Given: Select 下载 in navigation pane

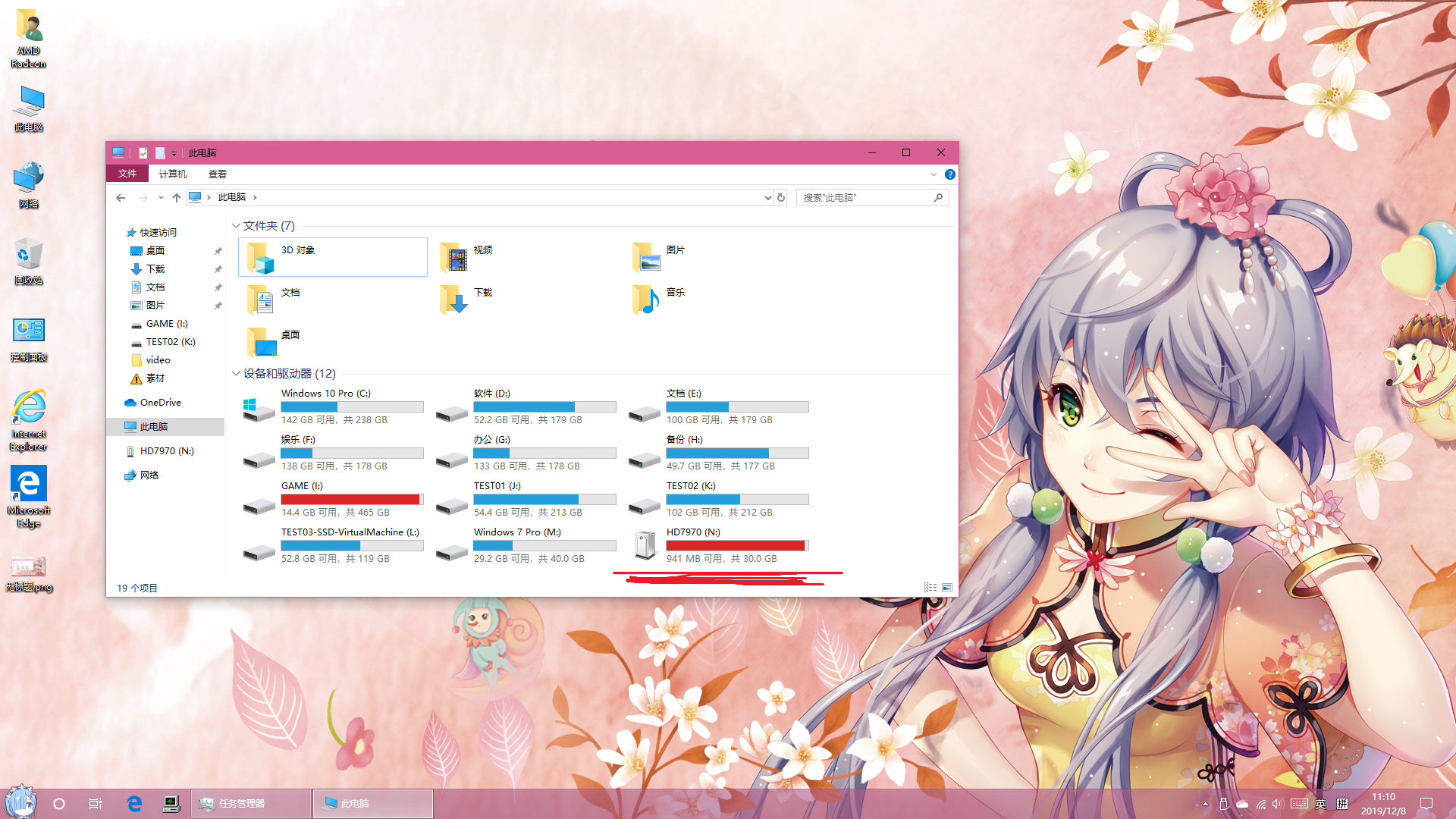Looking at the screenshot, I should point(155,268).
